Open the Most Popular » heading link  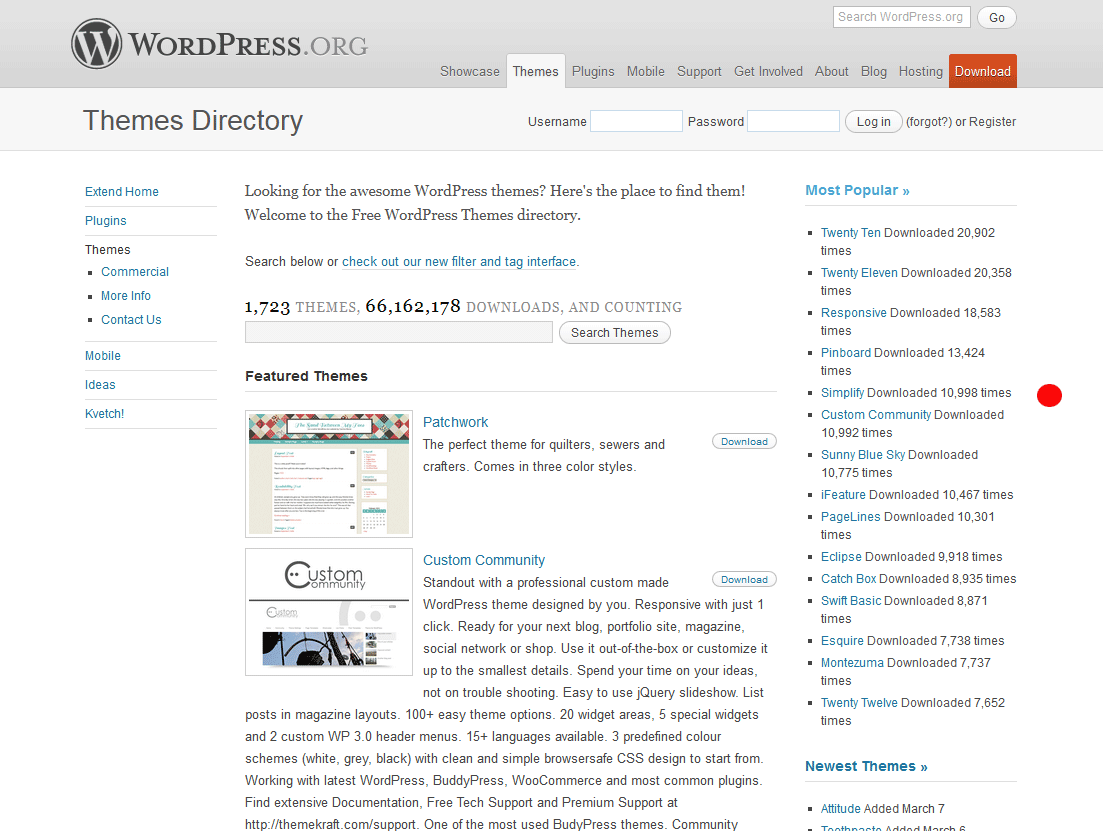tap(857, 190)
